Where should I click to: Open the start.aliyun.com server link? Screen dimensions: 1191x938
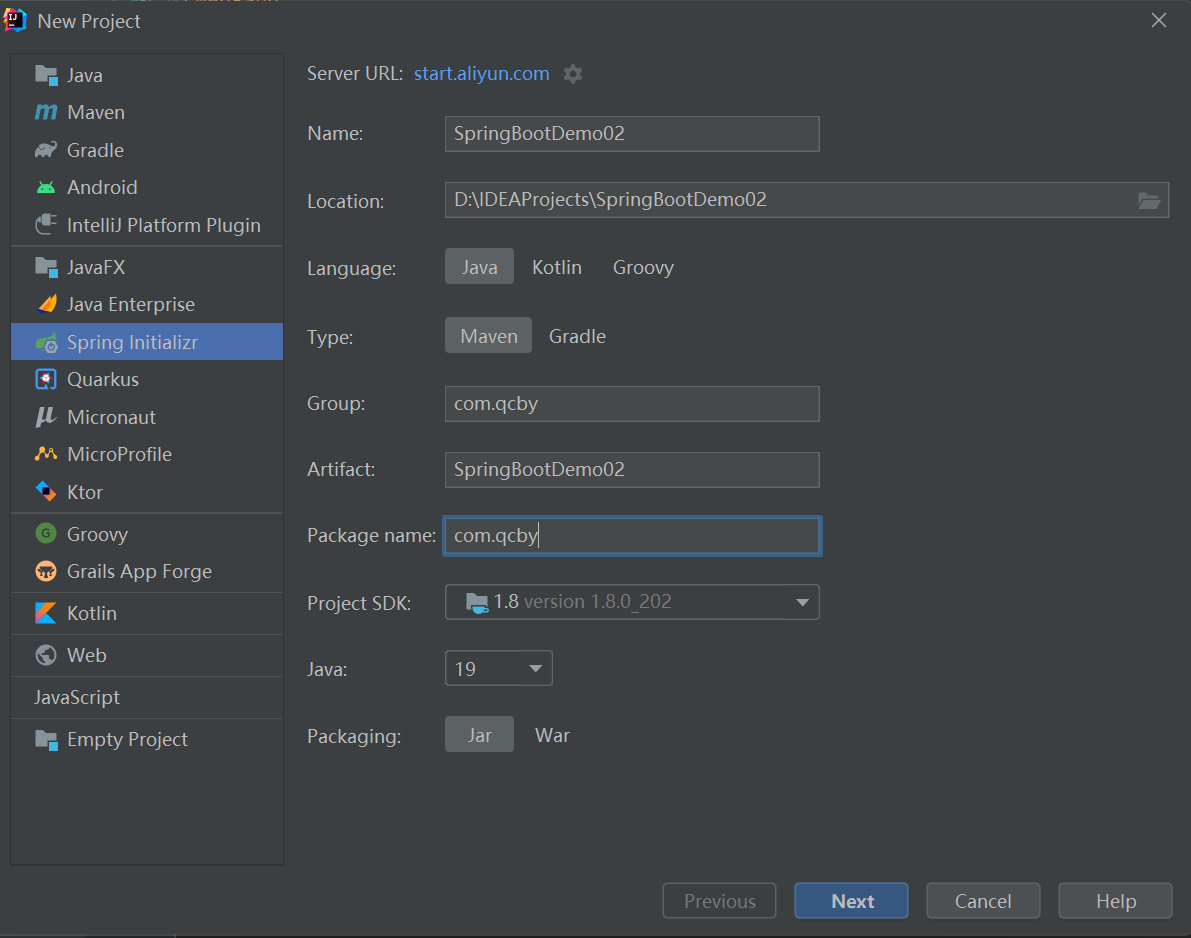coord(482,74)
